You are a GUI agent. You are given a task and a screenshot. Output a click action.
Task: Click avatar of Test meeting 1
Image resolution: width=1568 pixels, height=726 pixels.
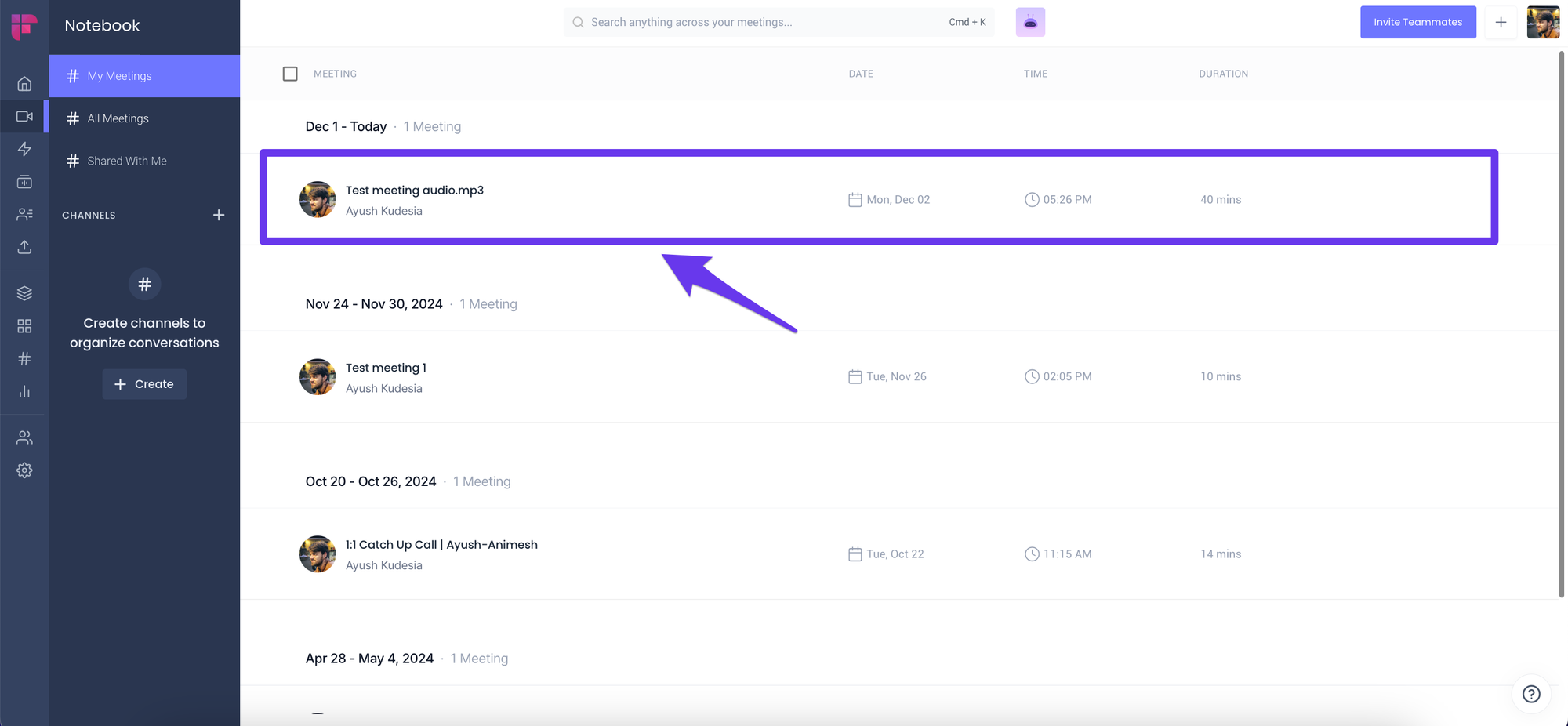[318, 377]
